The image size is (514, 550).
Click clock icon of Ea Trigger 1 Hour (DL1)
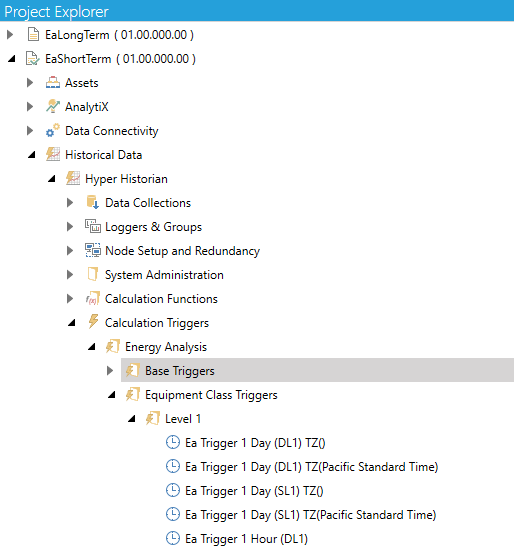pyautogui.click(x=173, y=538)
